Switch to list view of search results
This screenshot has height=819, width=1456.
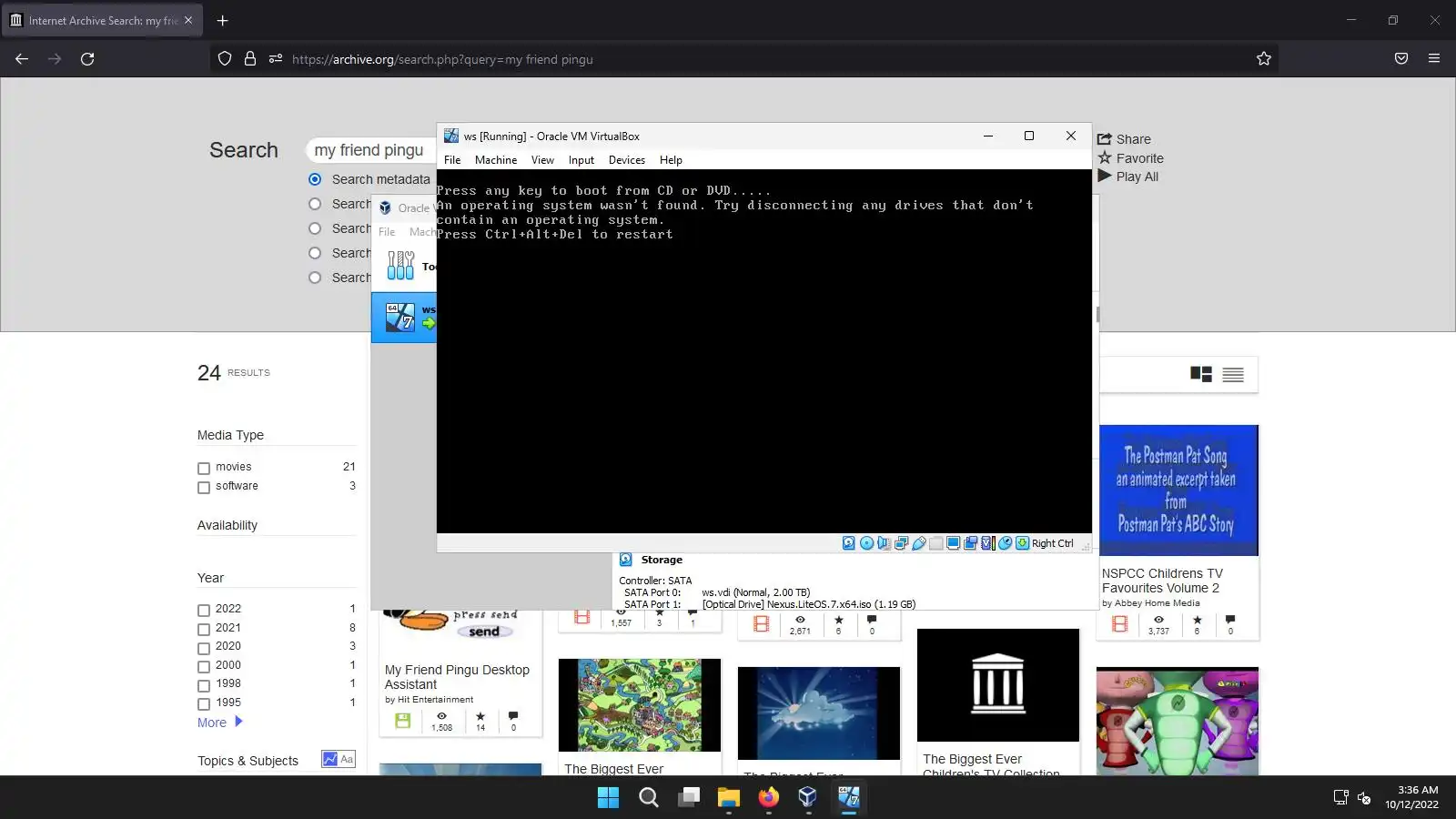pyautogui.click(x=1233, y=374)
